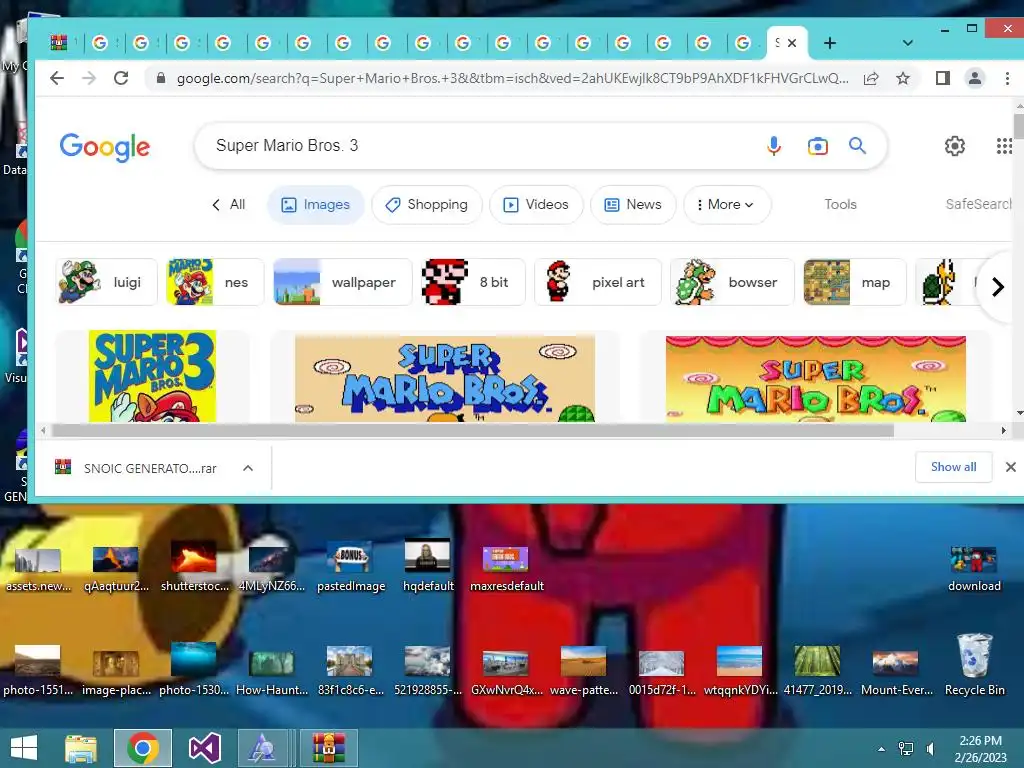Select the Recycle Bin desktop icon

(974, 665)
